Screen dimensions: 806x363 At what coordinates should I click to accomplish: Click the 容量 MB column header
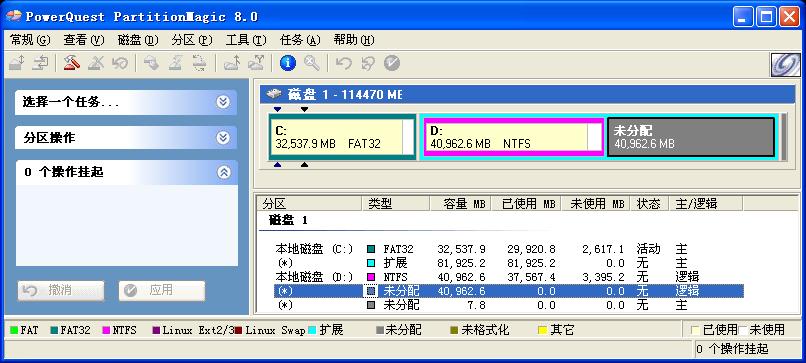[460, 204]
